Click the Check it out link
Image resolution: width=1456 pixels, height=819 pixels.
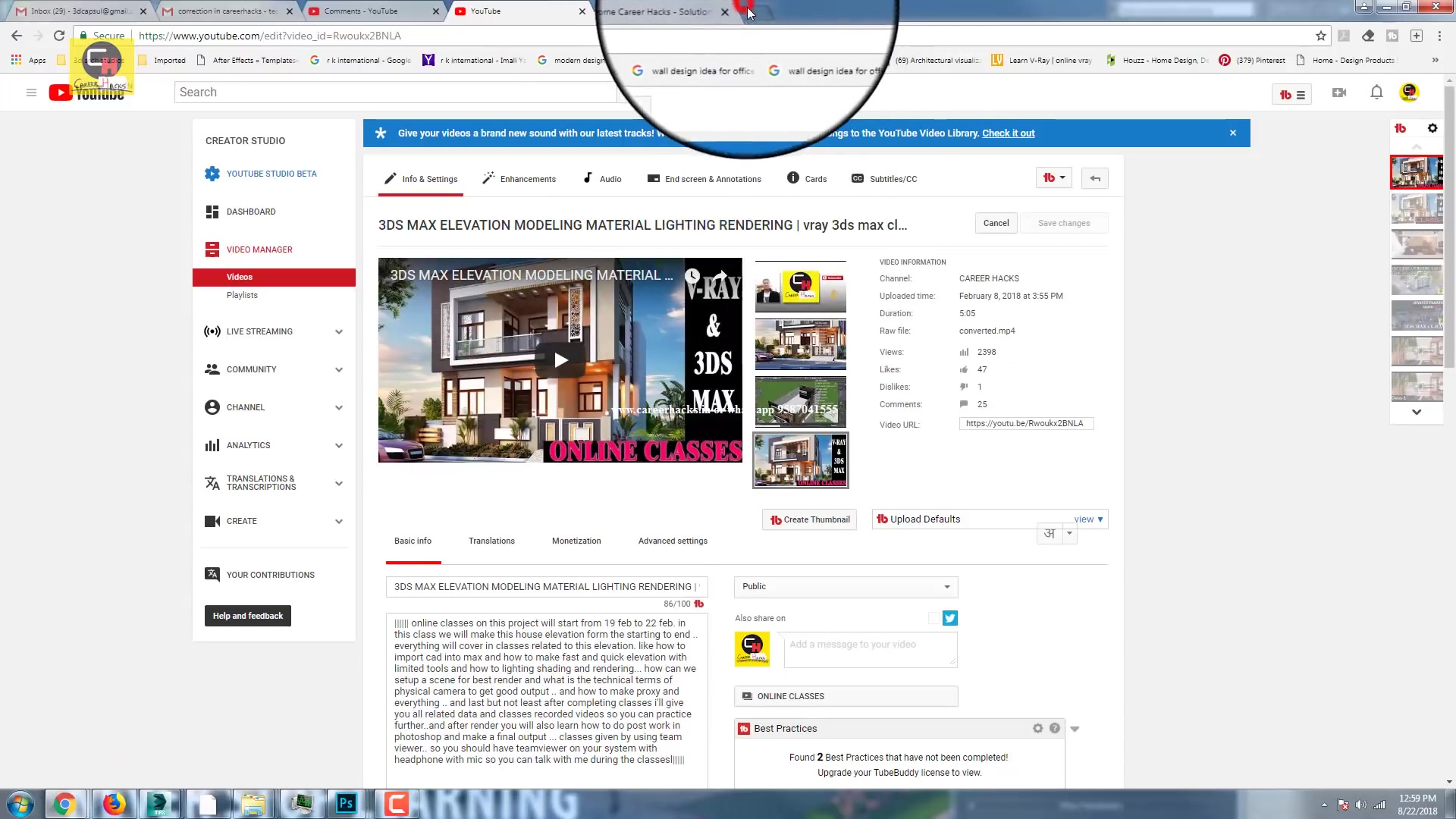click(x=1008, y=133)
